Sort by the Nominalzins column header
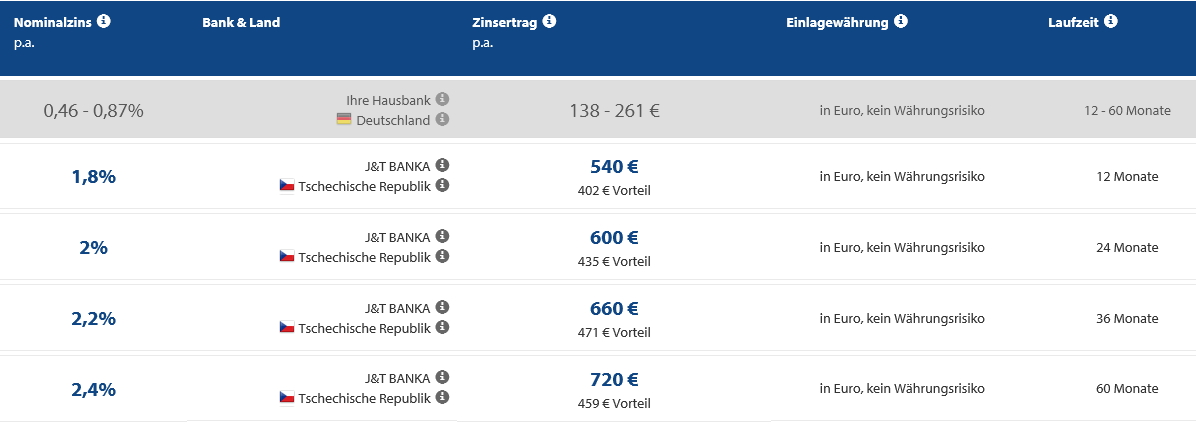The height and width of the screenshot is (437, 1196). coord(53,22)
